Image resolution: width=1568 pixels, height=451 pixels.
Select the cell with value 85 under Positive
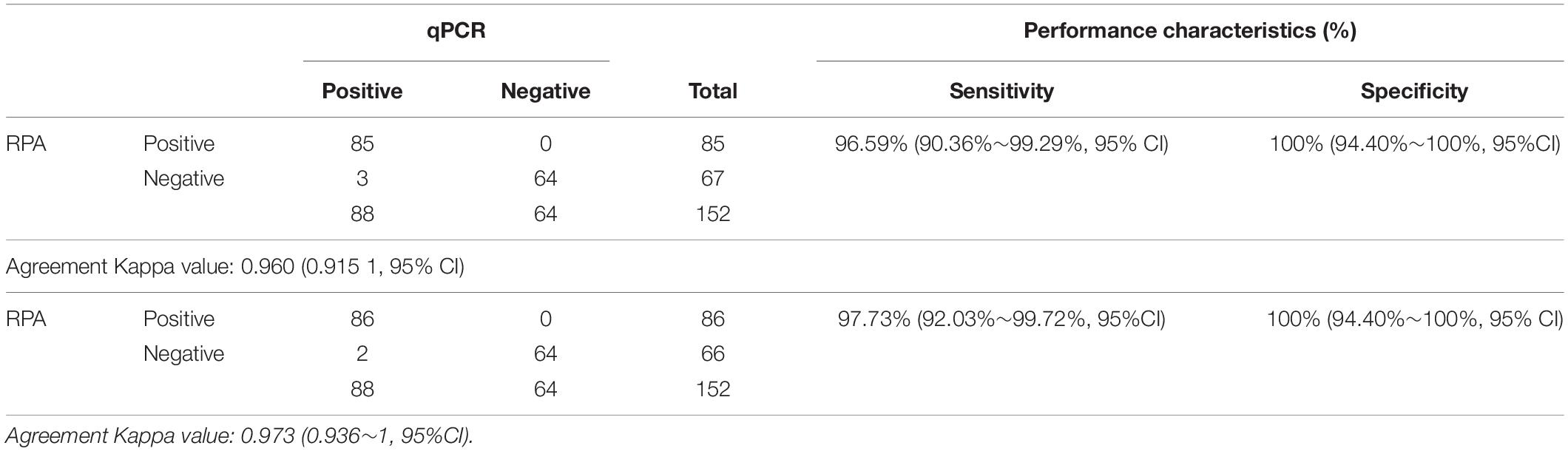[362, 143]
